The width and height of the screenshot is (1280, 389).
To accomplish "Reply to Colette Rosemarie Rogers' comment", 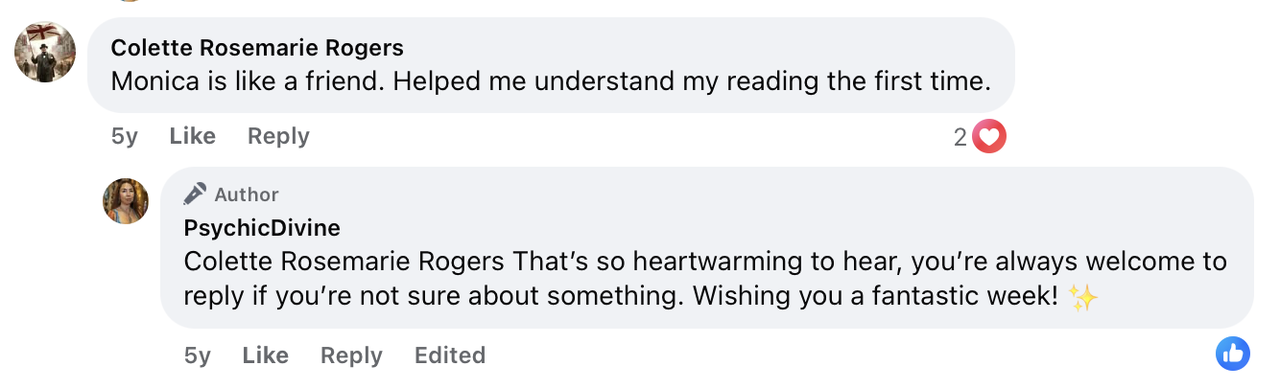I will coord(278,136).
